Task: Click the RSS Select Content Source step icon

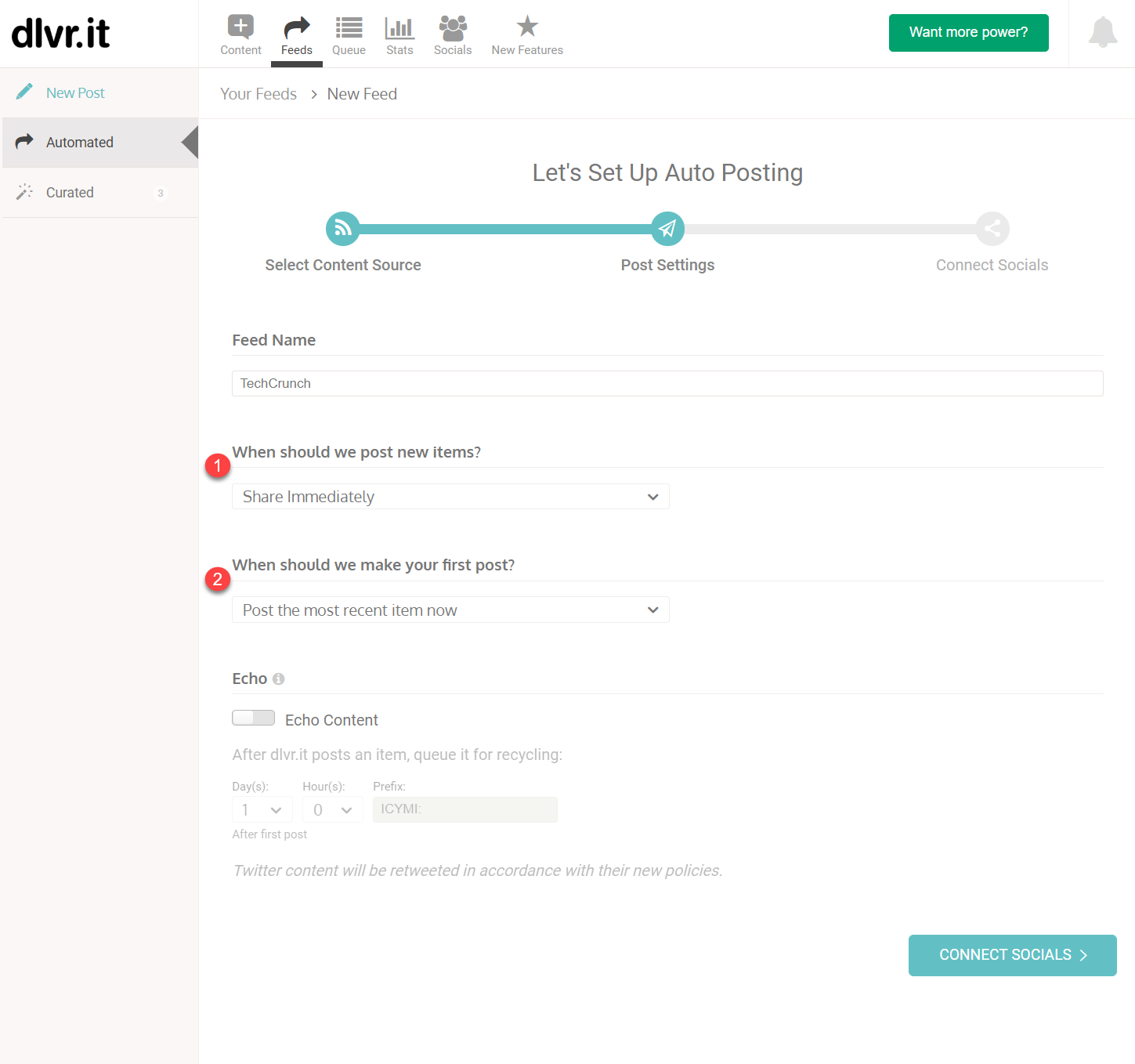Action: point(343,229)
